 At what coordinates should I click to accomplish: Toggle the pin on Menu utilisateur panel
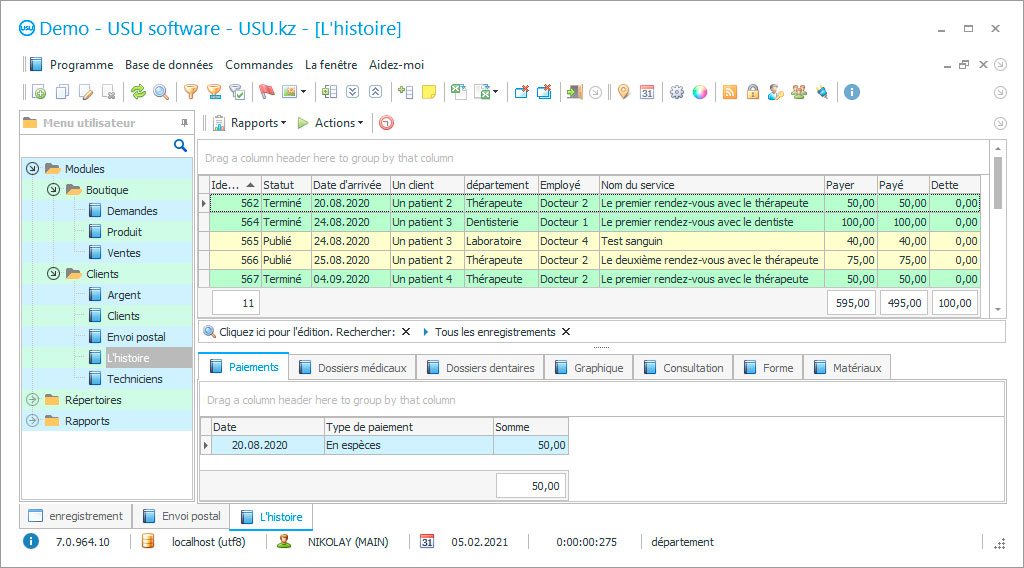tap(184, 123)
